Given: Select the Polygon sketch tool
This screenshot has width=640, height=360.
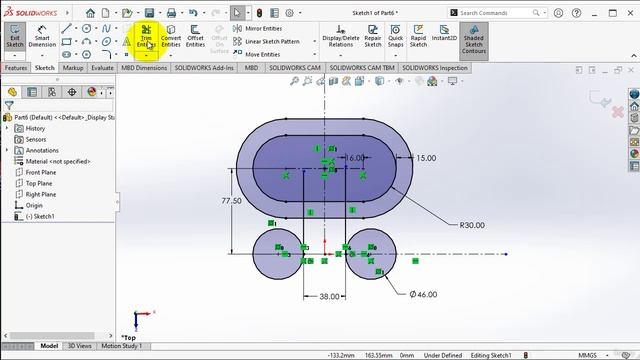Looking at the screenshot, I should (86, 54).
